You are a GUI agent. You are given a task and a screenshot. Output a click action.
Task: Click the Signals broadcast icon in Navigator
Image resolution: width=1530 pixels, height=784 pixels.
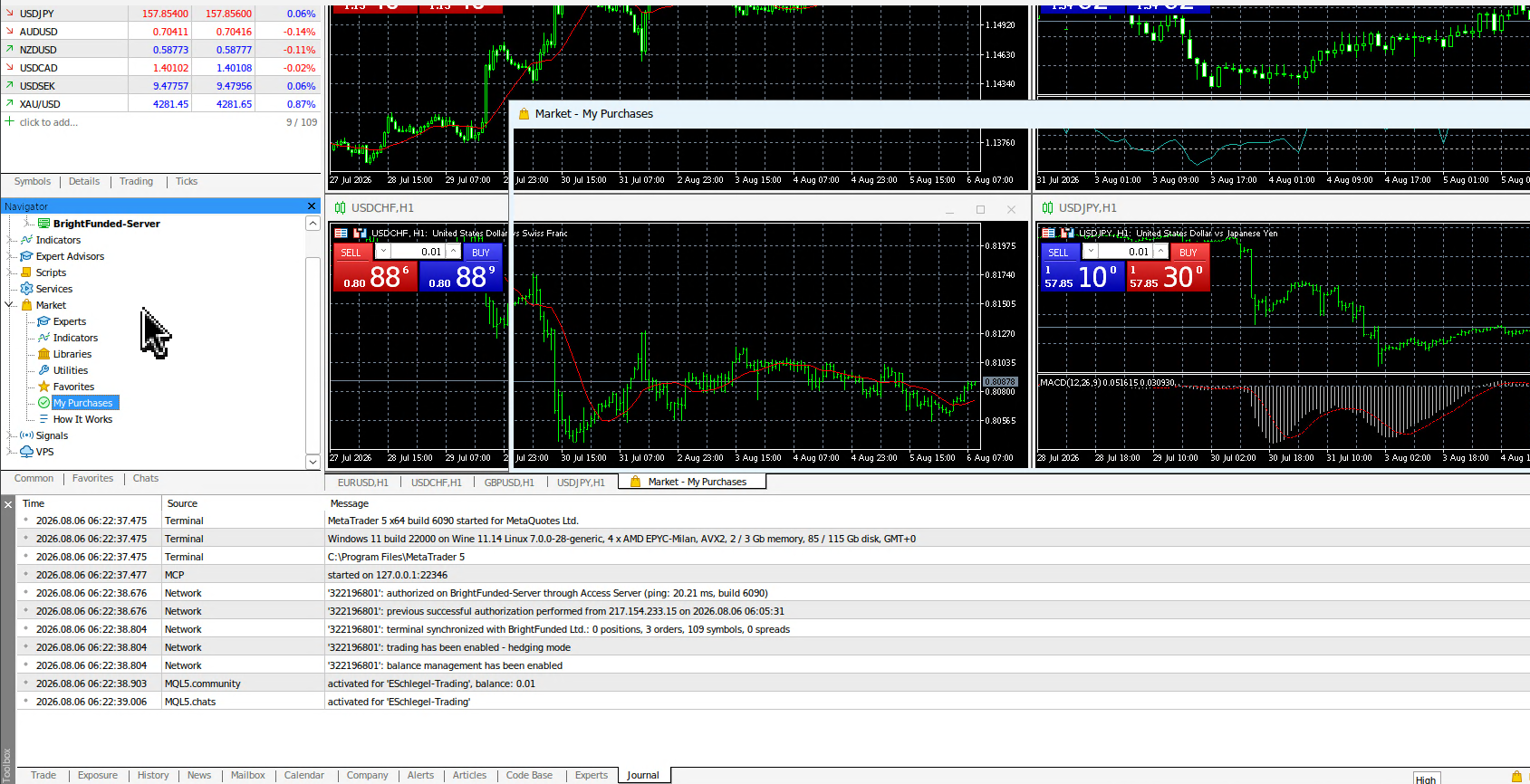(26, 435)
